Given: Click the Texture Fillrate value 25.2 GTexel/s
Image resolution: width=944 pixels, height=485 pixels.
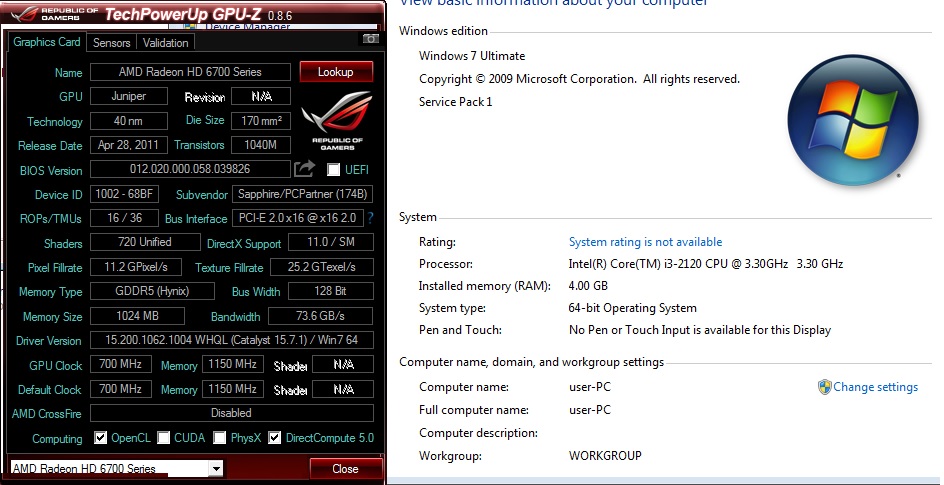Looking at the screenshot, I should [322, 267].
